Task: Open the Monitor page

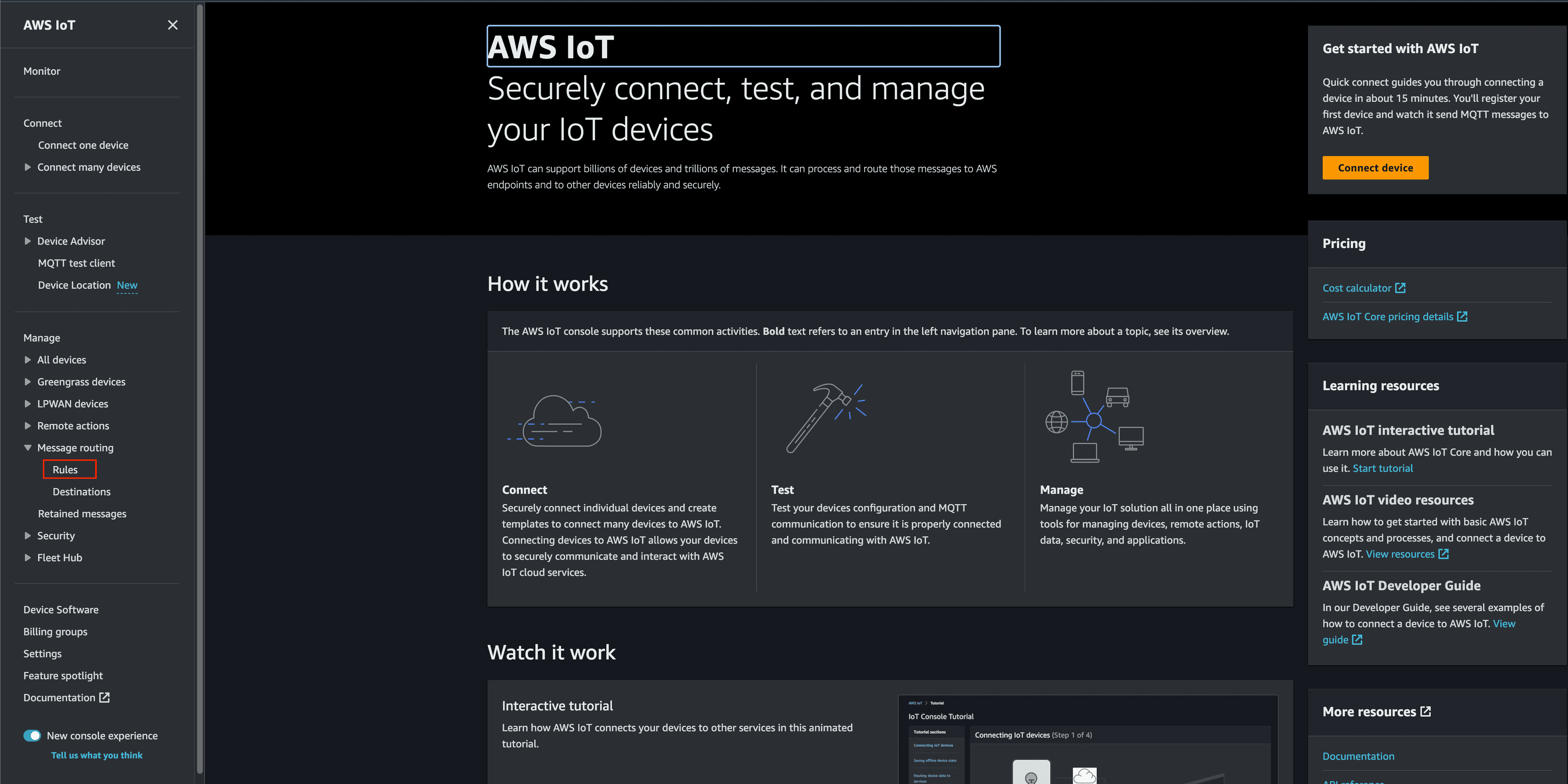Action: point(41,71)
